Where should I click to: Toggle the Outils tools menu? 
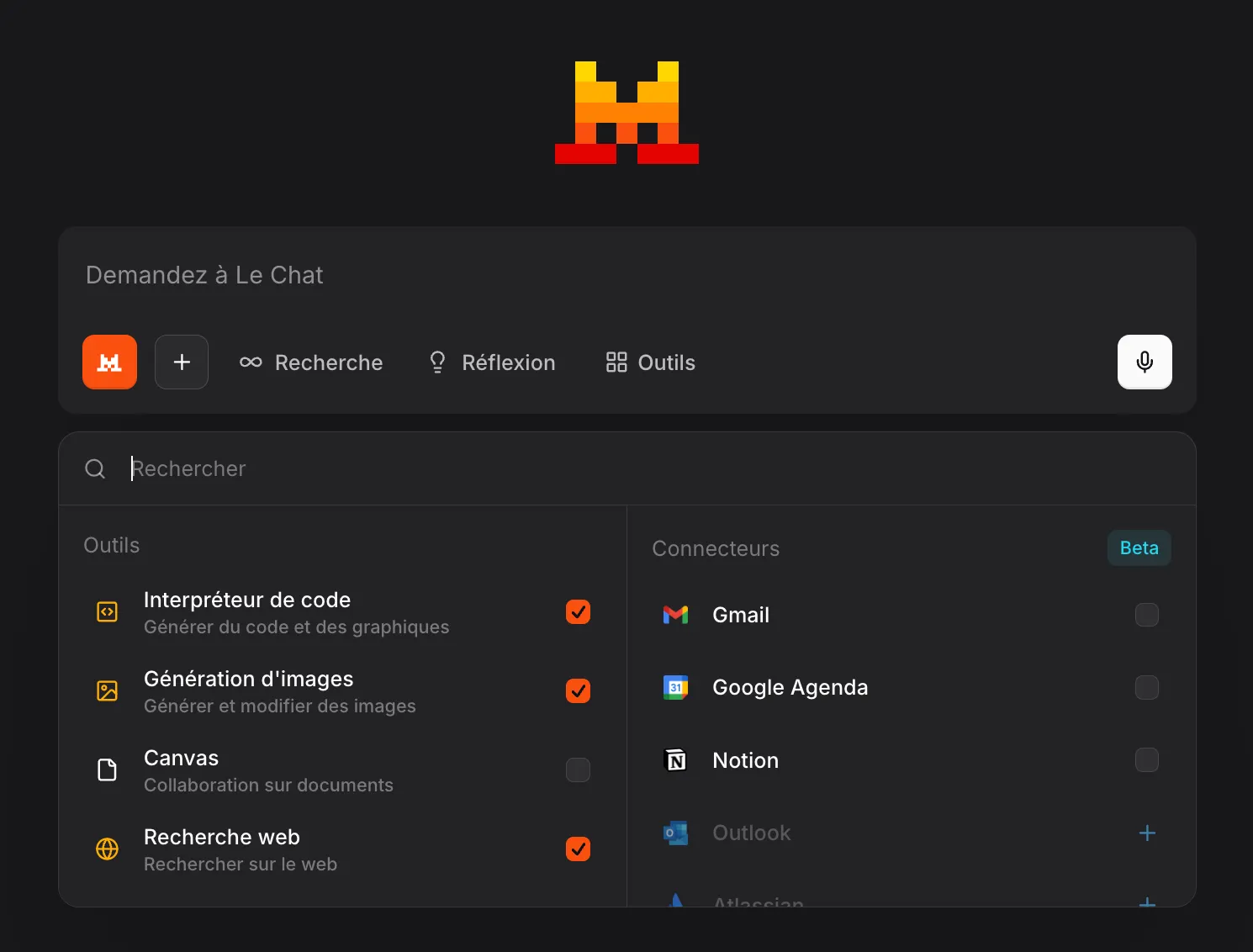click(x=651, y=362)
